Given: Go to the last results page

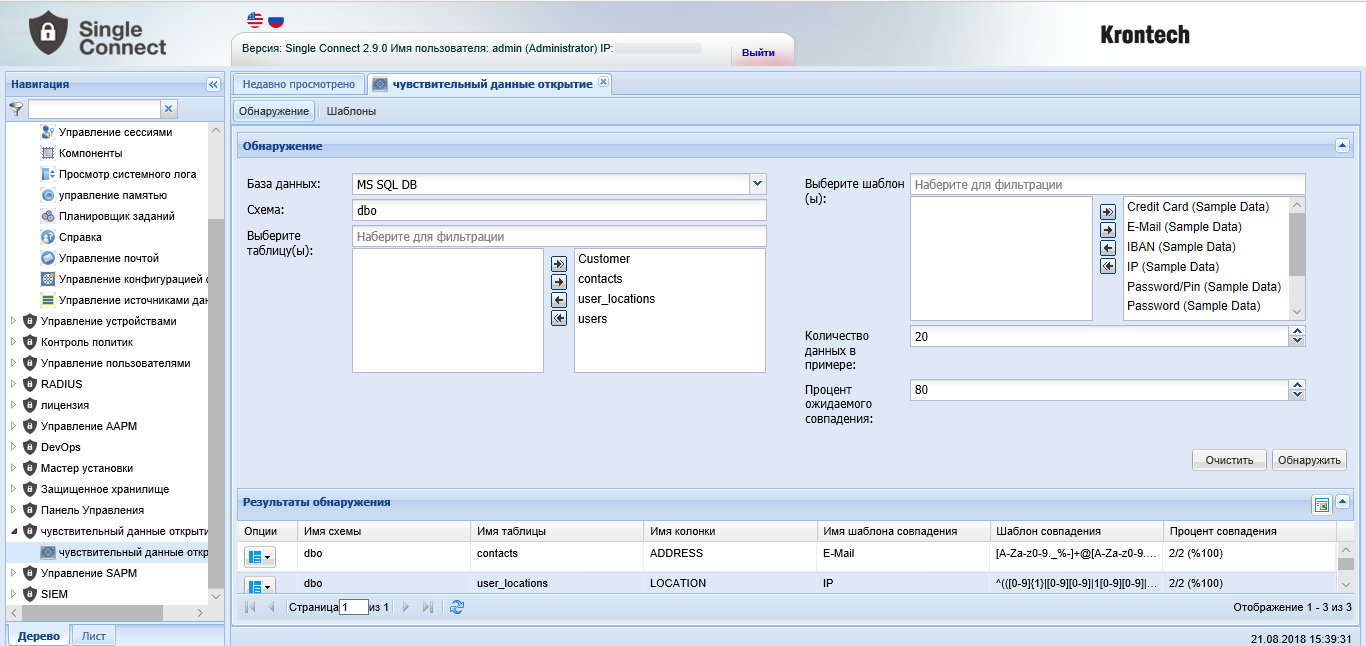Looking at the screenshot, I should [428, 607].
